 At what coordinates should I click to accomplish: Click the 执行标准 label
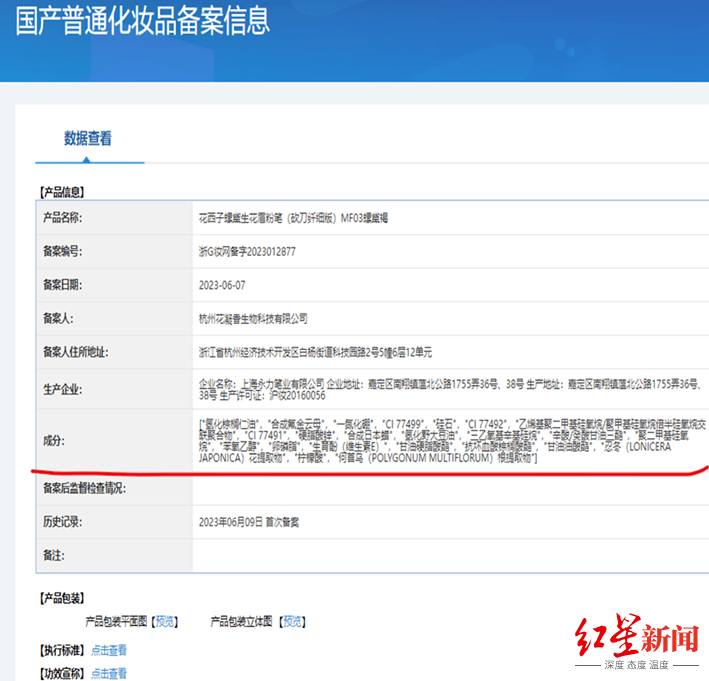(62, 650)
